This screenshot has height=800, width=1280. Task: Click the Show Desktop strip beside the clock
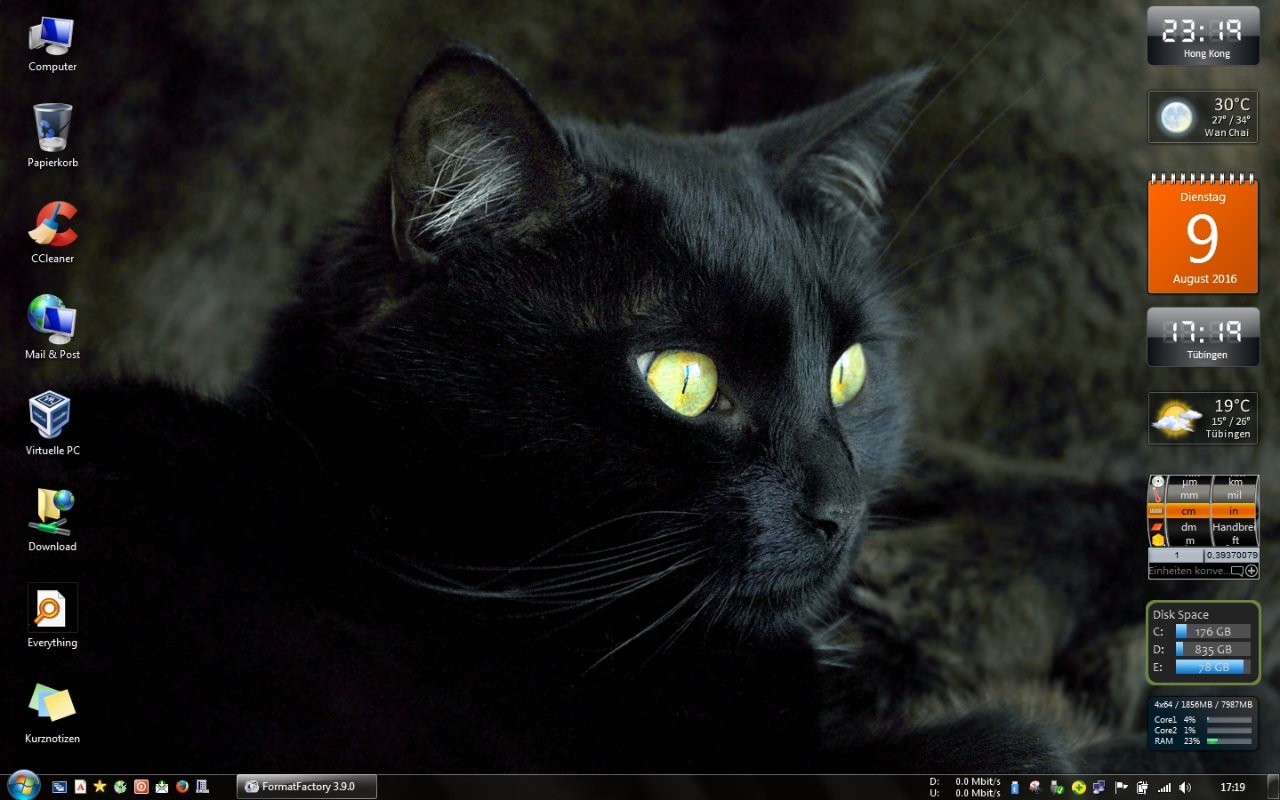coord(1272,787)
